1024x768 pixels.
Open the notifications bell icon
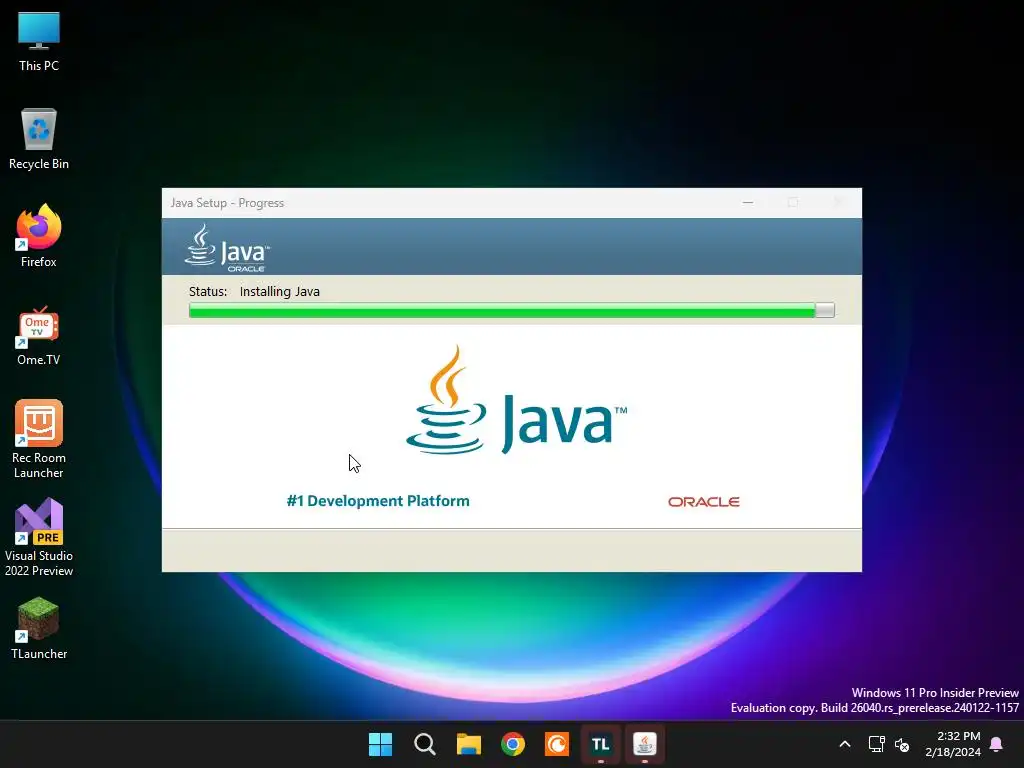pos(996,744)
